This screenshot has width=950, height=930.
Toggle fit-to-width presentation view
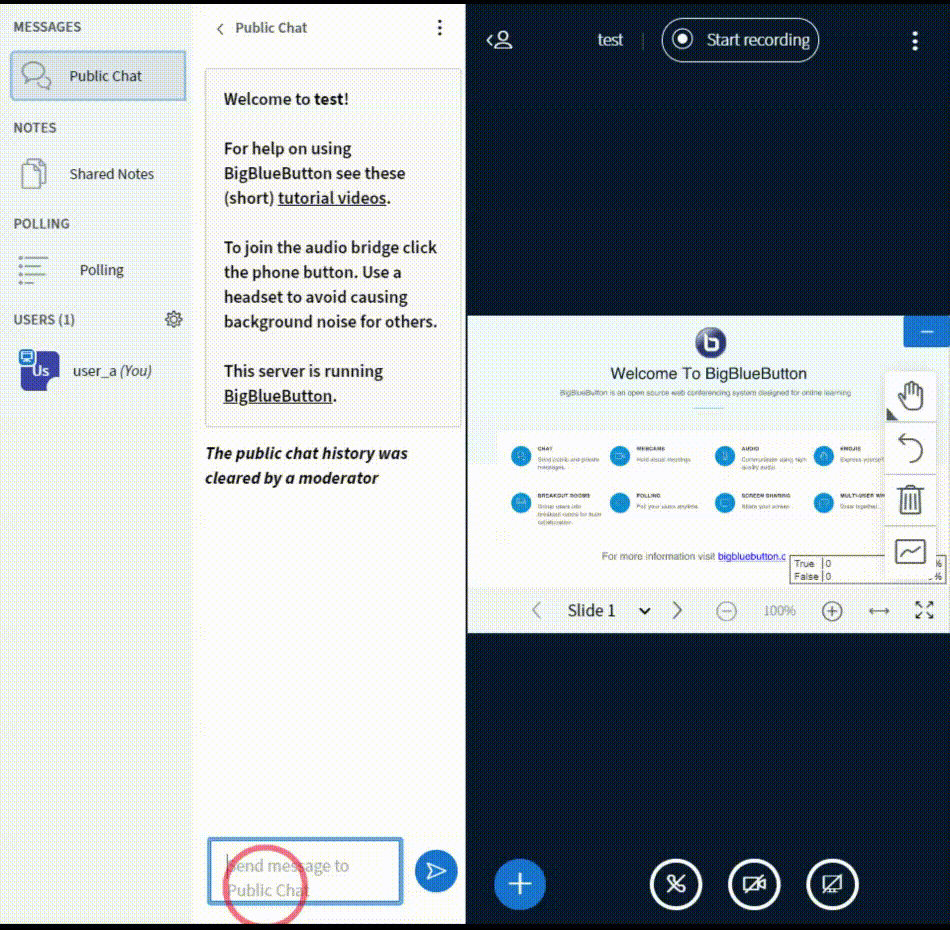878,610
